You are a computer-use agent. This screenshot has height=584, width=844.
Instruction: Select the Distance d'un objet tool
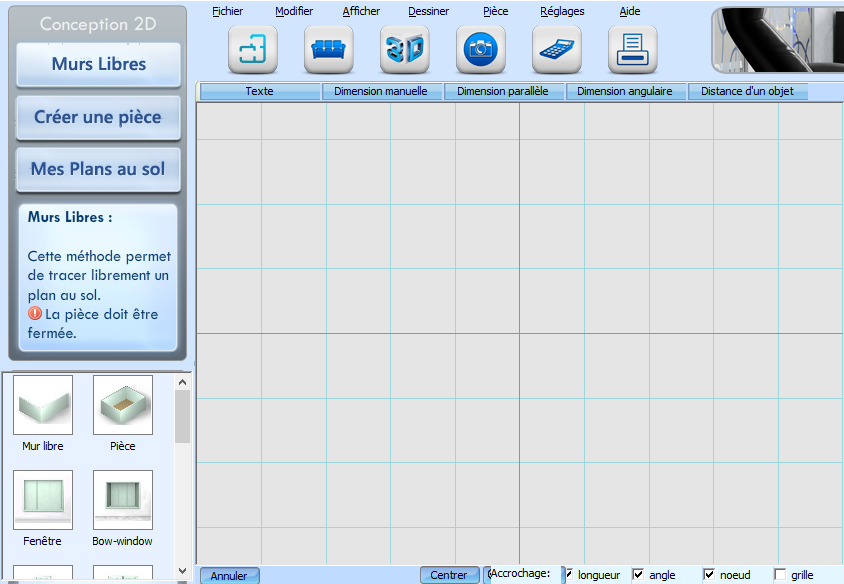(x=748, y=92)
